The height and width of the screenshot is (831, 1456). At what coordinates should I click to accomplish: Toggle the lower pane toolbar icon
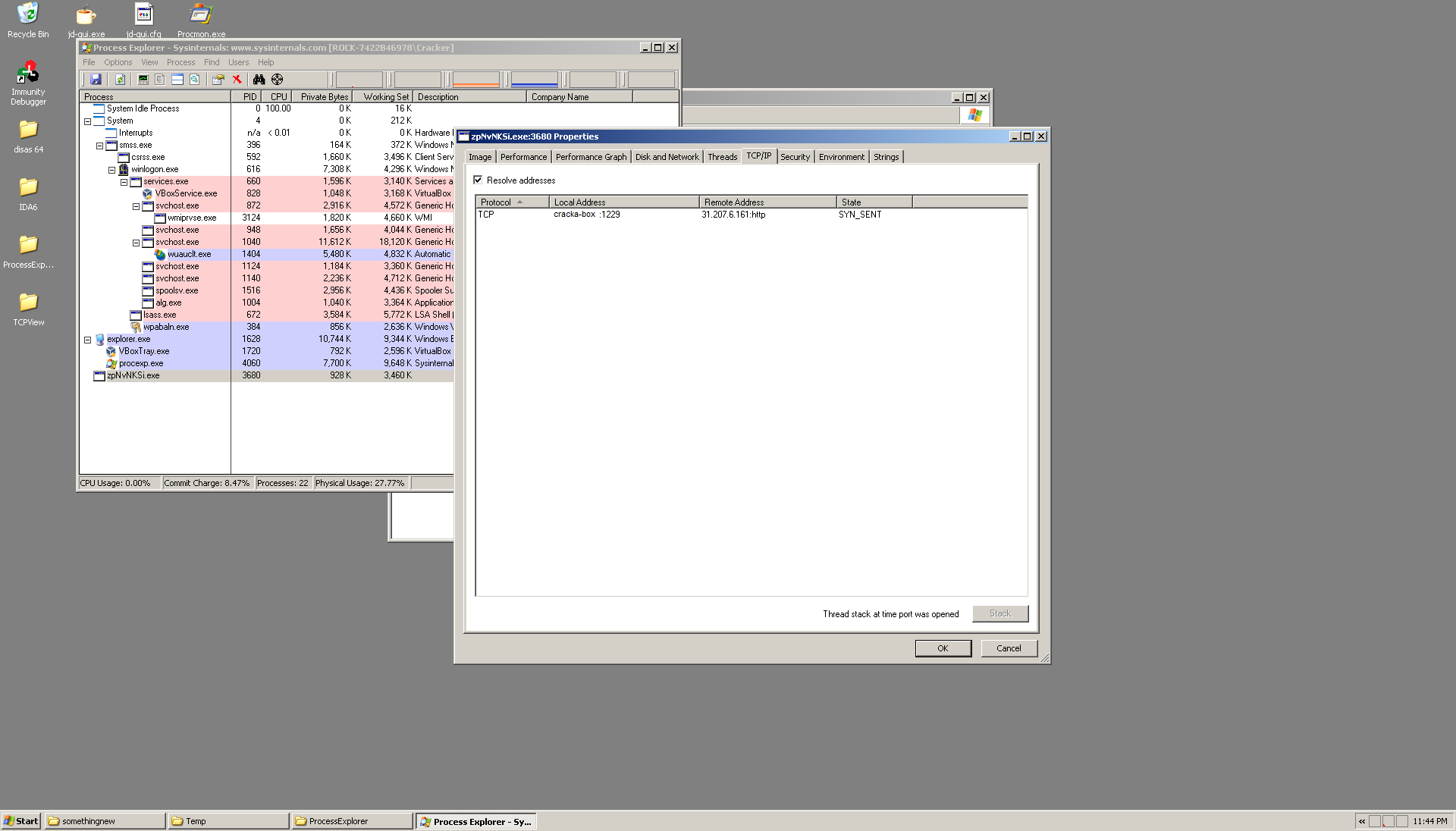(177, 80)
